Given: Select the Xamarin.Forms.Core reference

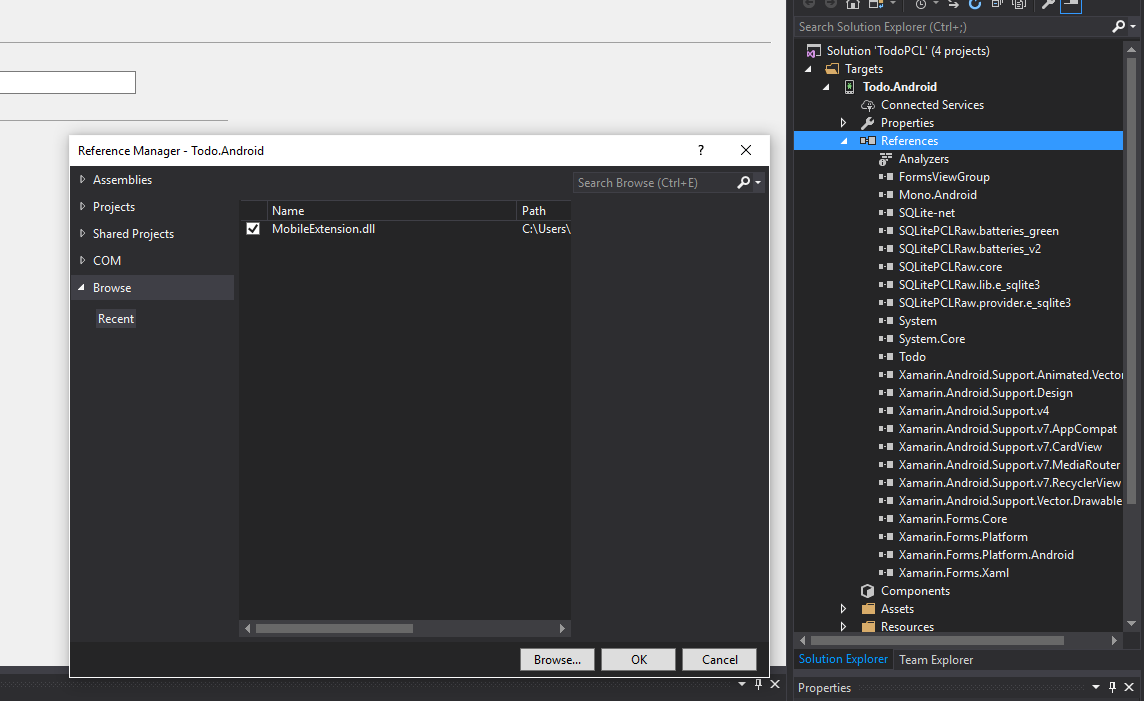Looking at the screenshot, I should [x=952, y=519].
